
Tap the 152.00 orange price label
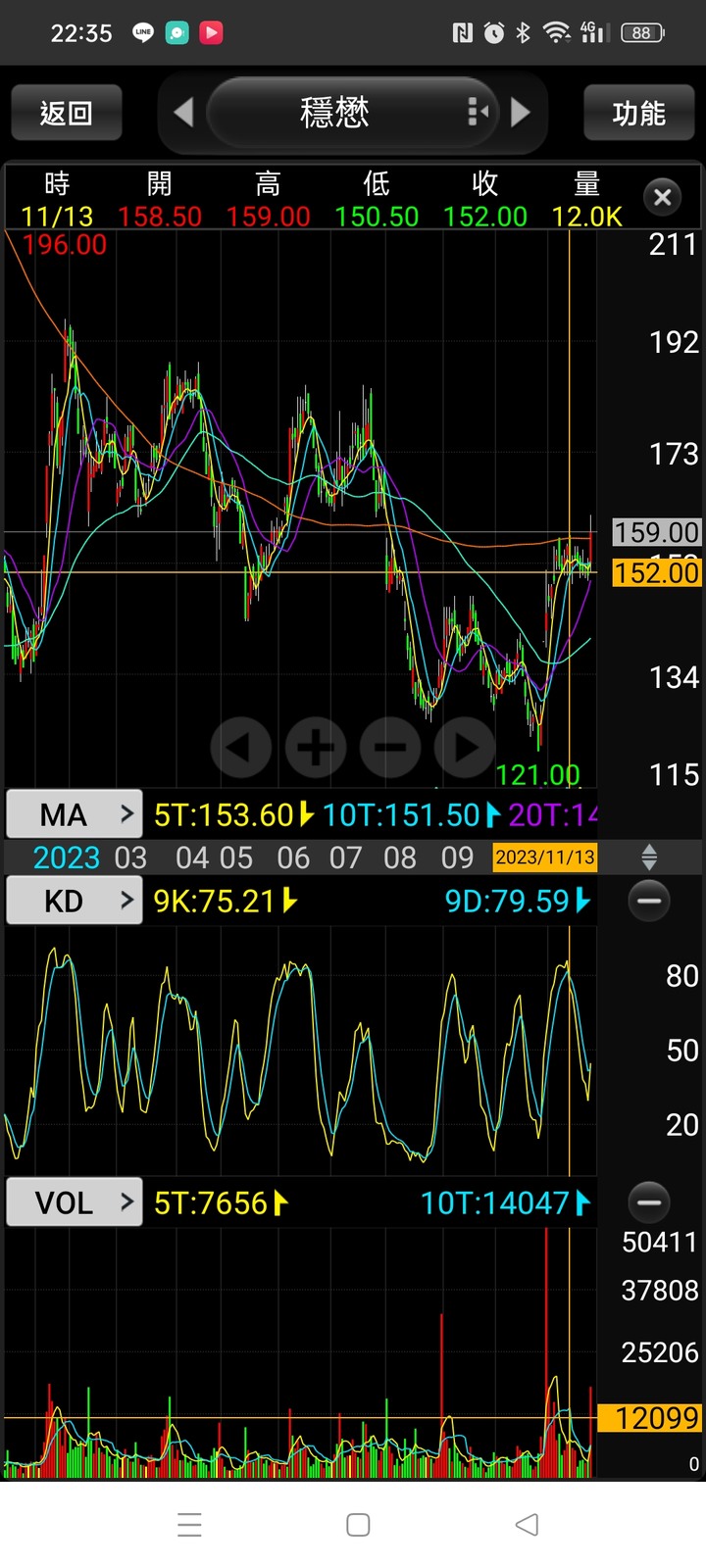657,573
